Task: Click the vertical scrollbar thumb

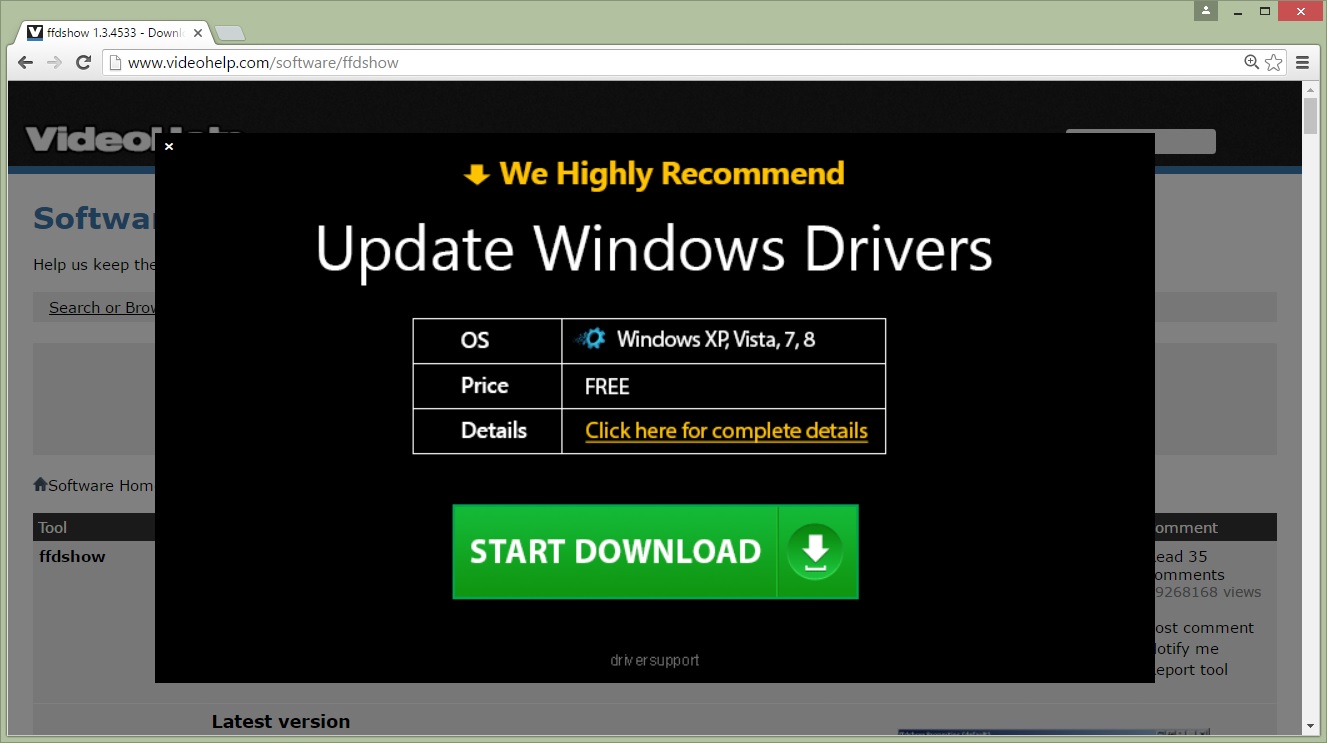Action: pos(1310,116)
